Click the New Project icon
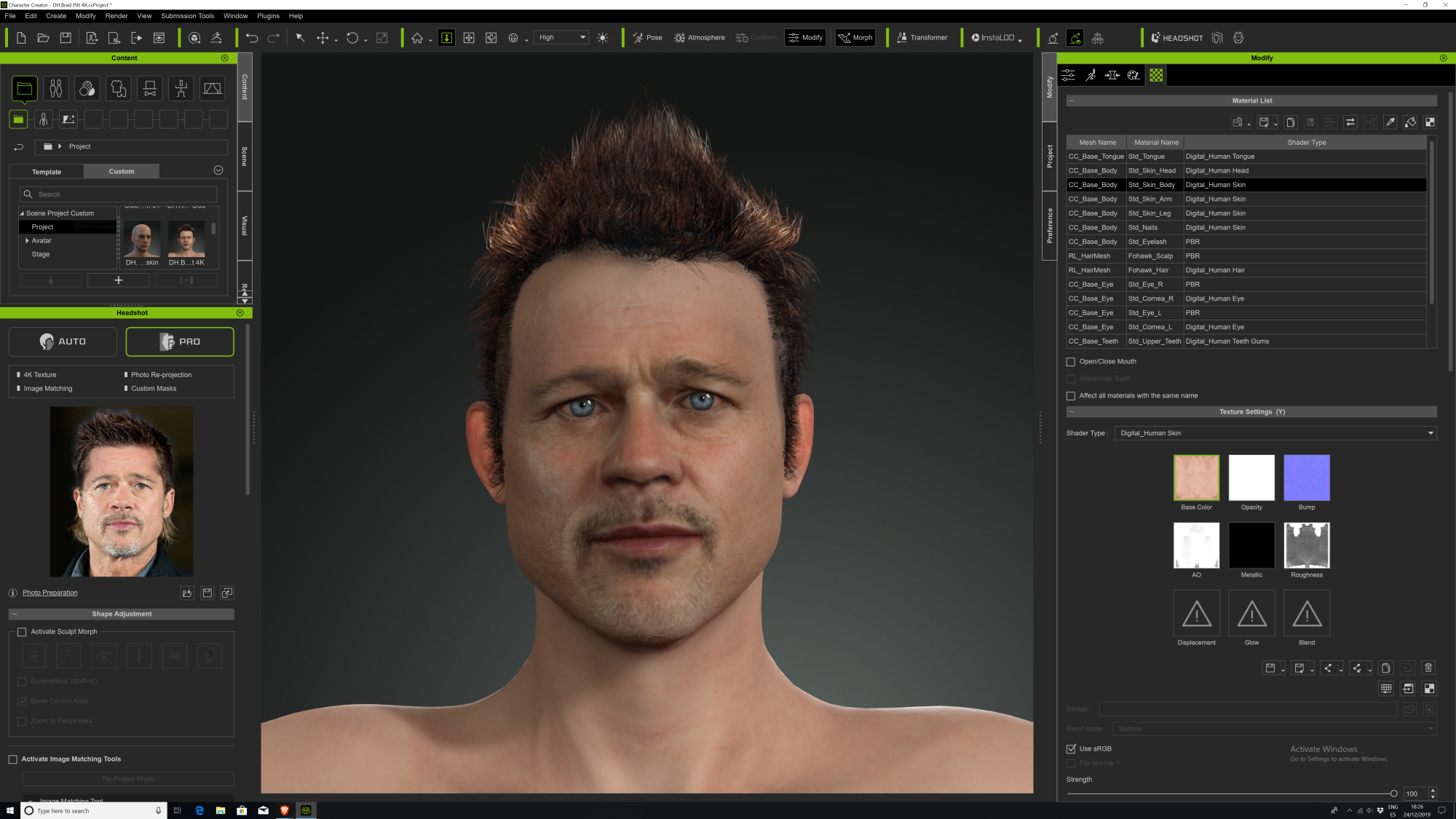The height and width of the screenshot is (819, 1456). [21, 38]
